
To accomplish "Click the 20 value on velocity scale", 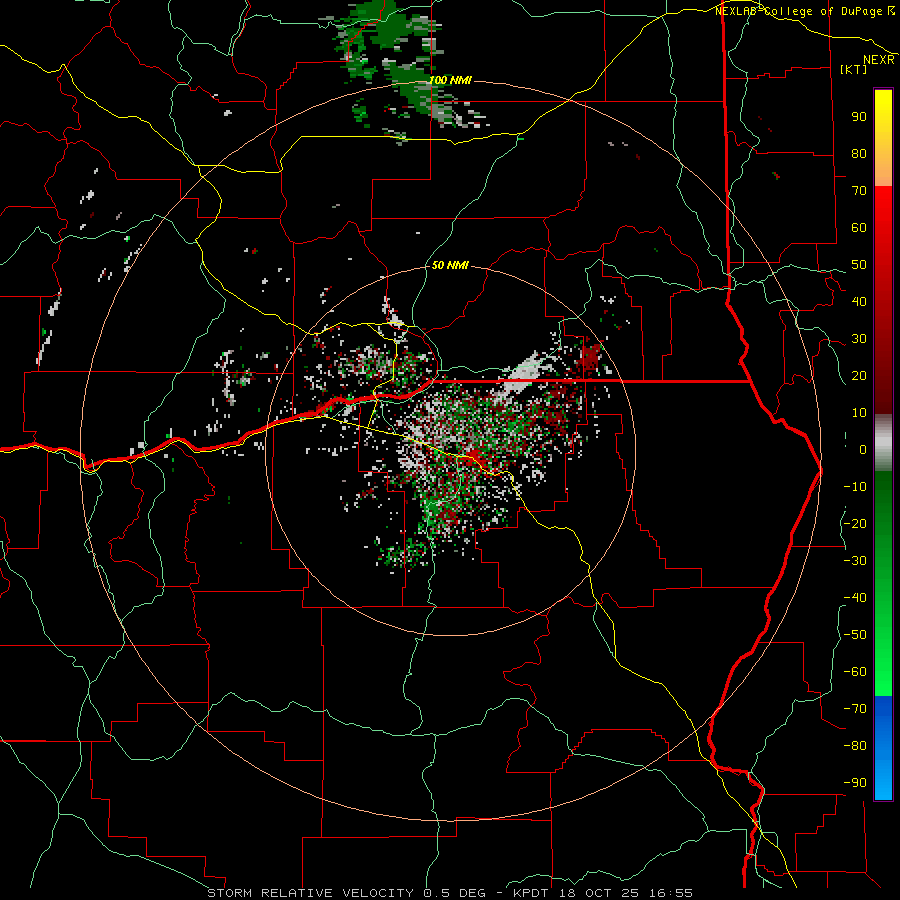I will pos(859,376).
